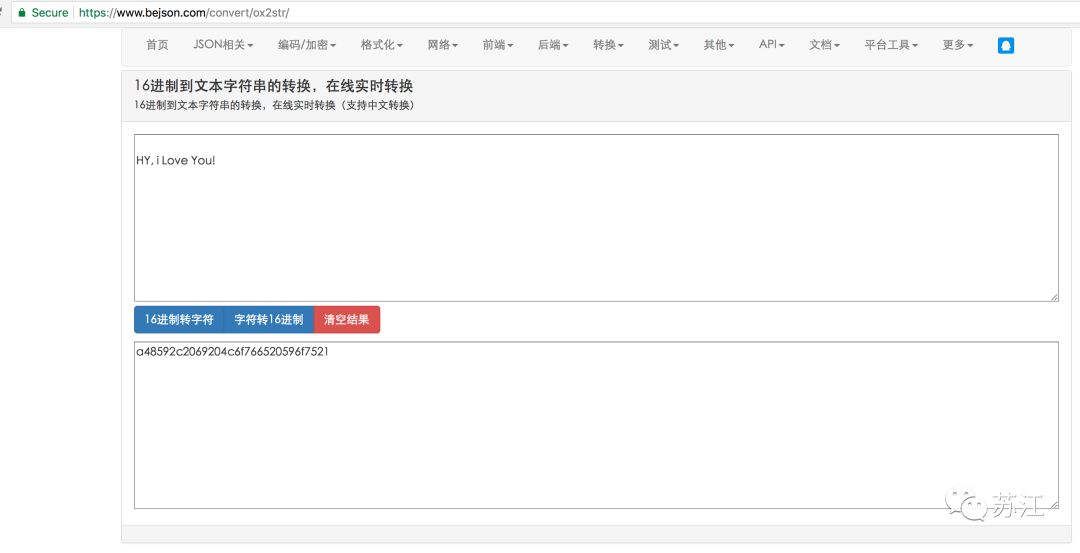This screenshot has height=553, width=1080.
Task: Focus the lower hex result textarea
Action: coord(596,425)
